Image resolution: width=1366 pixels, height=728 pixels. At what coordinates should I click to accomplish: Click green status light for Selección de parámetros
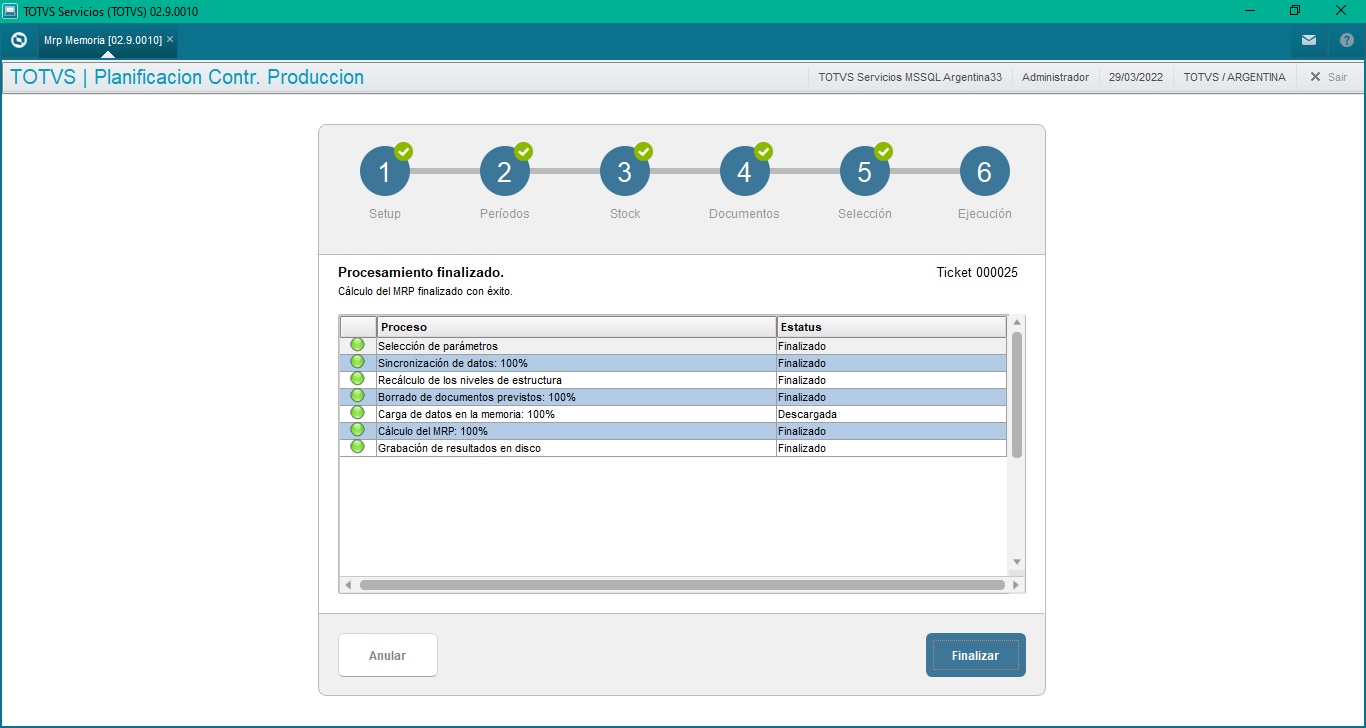tap(357, 345)
